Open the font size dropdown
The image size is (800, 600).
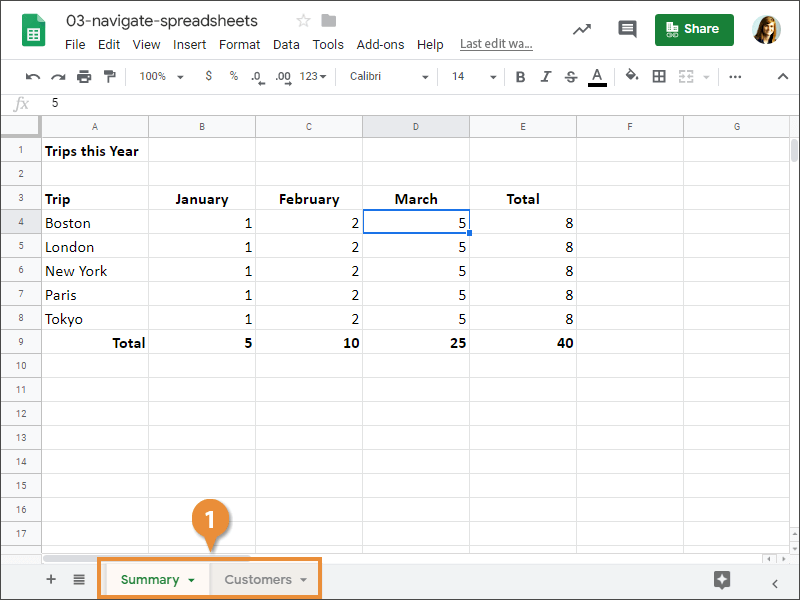tap(472, 76)
